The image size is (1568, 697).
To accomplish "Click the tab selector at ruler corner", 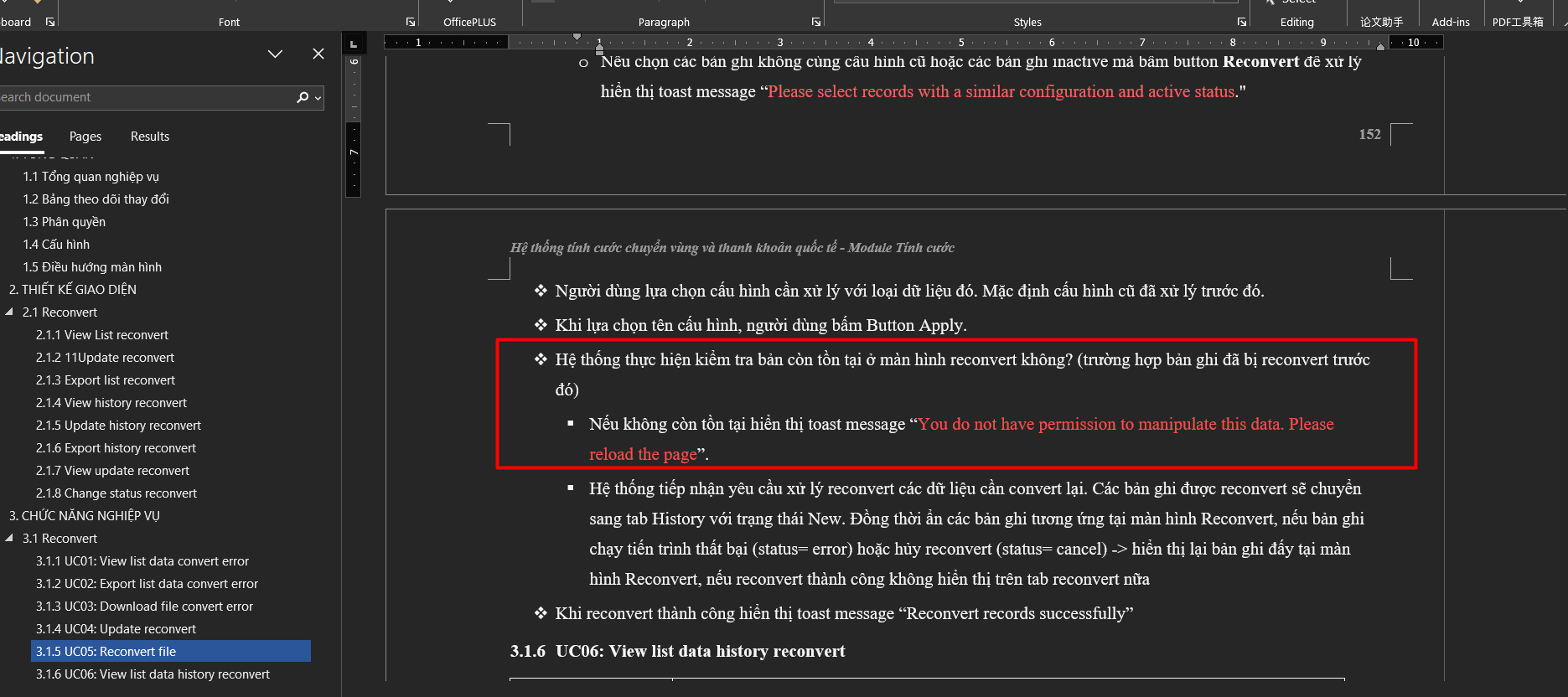I will point(353,43).
